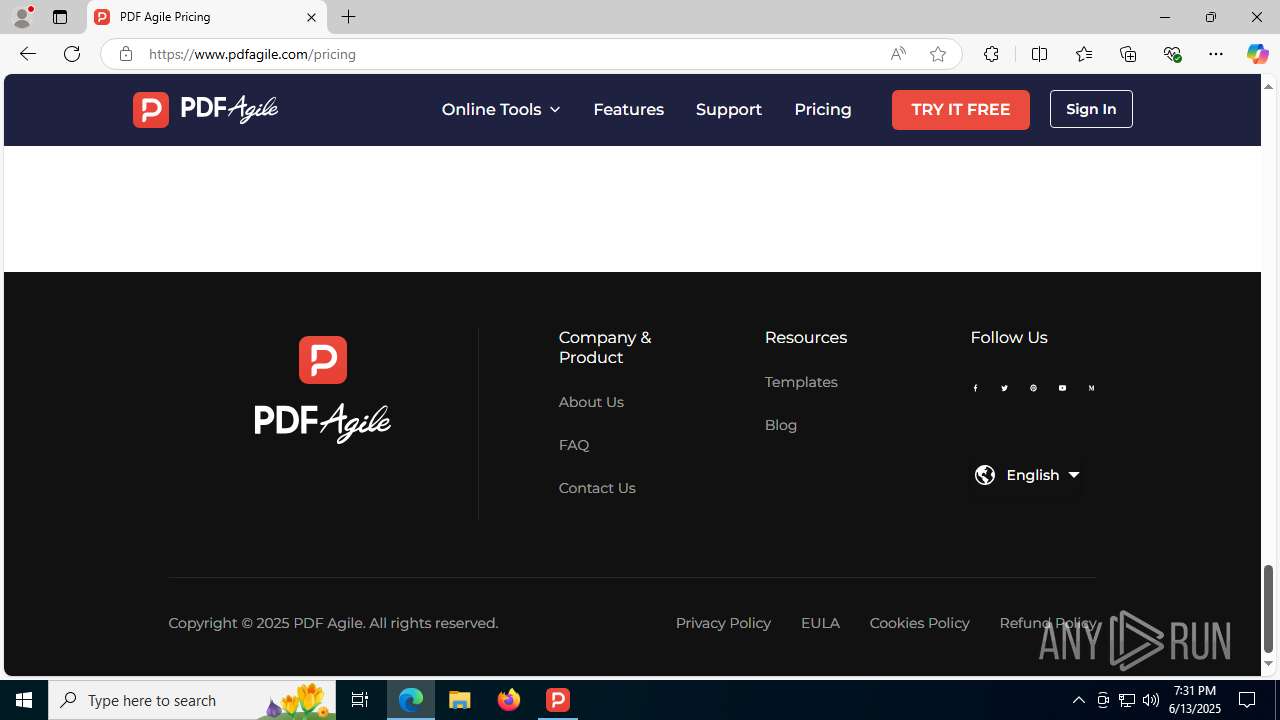Open File Explorer from taskbar

point(460,700)
